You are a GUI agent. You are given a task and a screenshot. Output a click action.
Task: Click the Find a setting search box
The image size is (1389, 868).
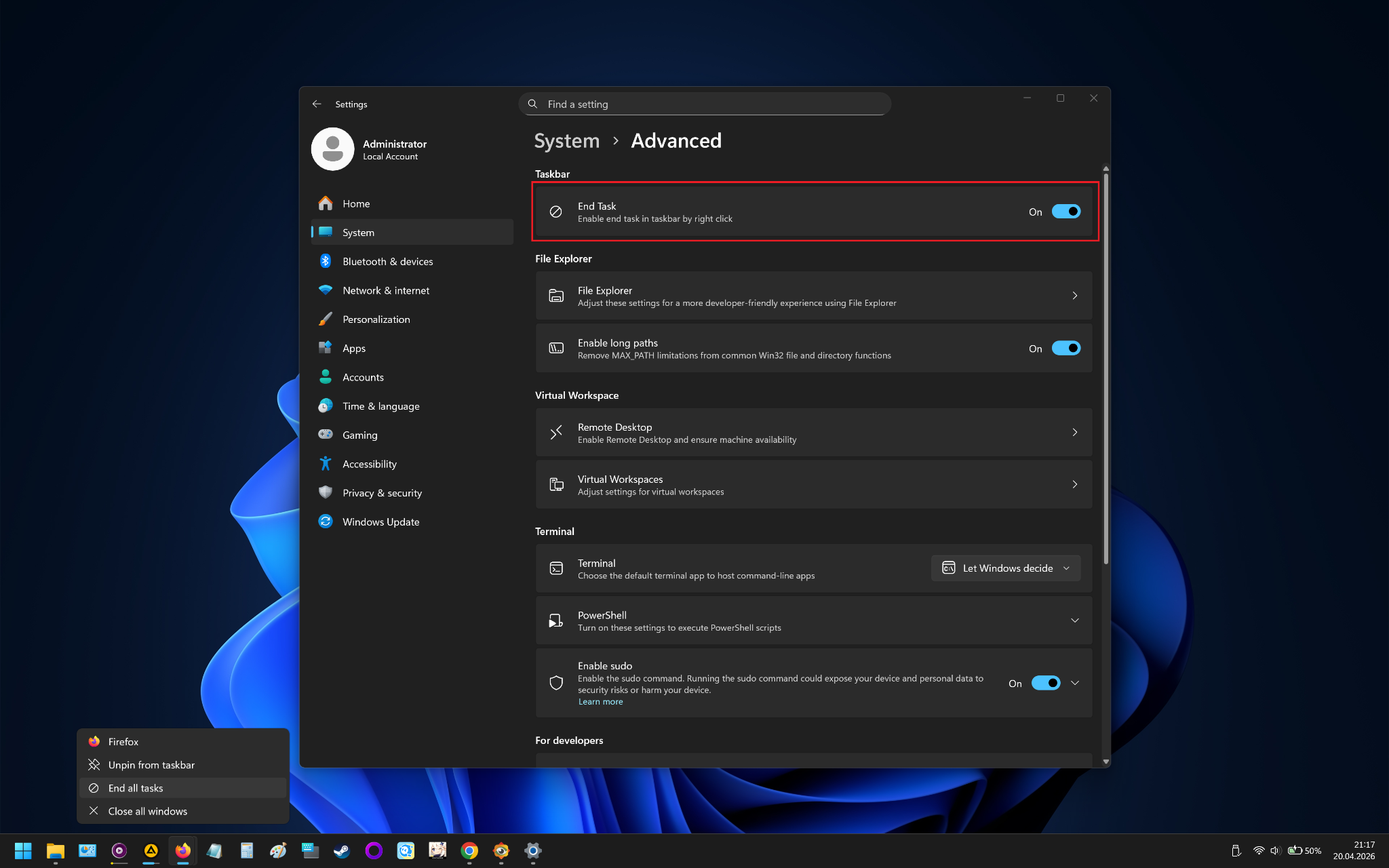705,104
